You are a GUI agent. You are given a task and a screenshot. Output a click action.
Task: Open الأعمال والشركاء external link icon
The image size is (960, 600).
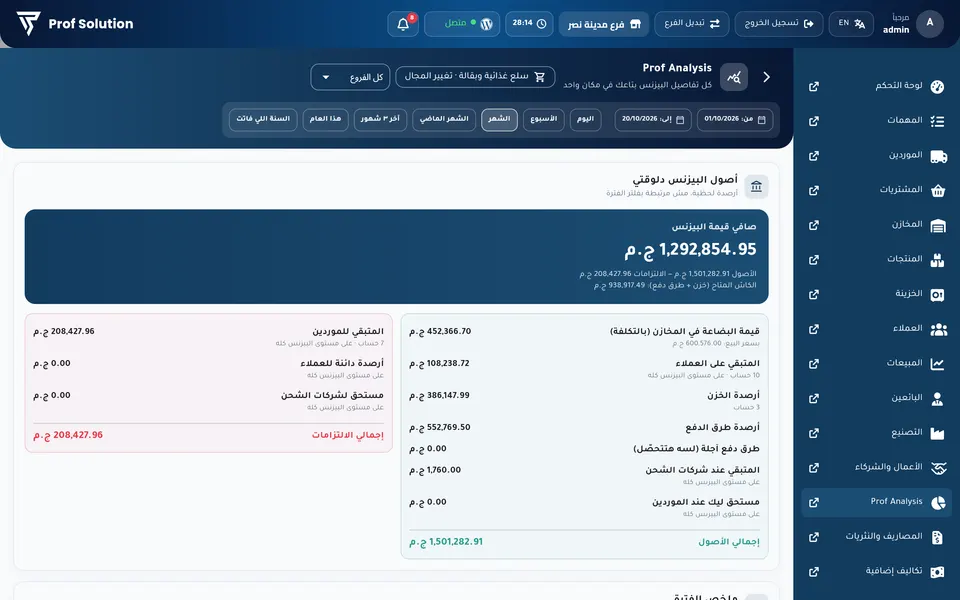point(814,468)
